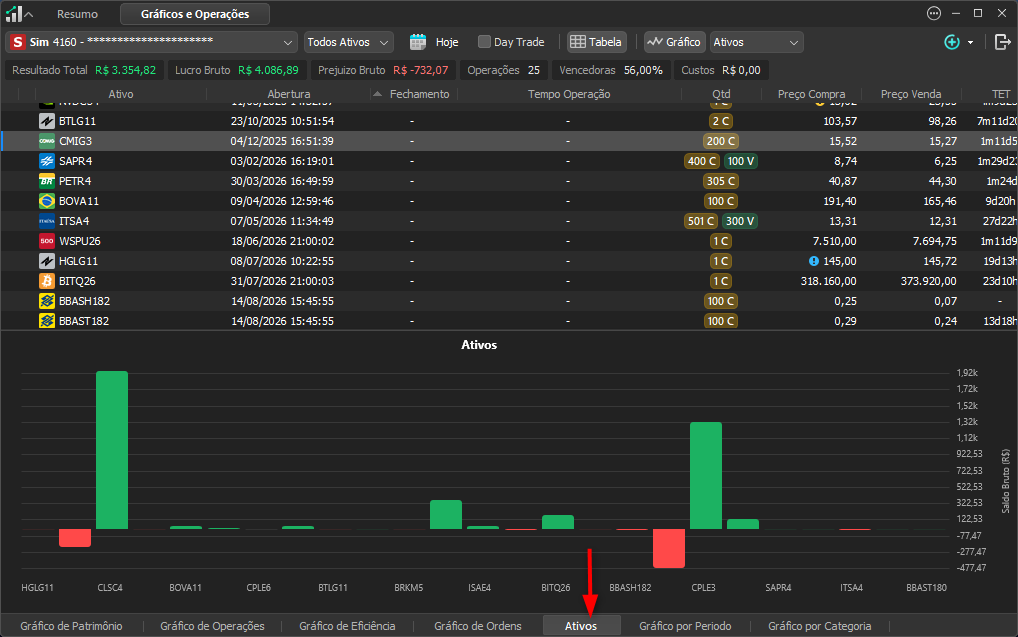Click the Petrobras icon for PETR4
1018x637 pixels.
tap(47, 181)
